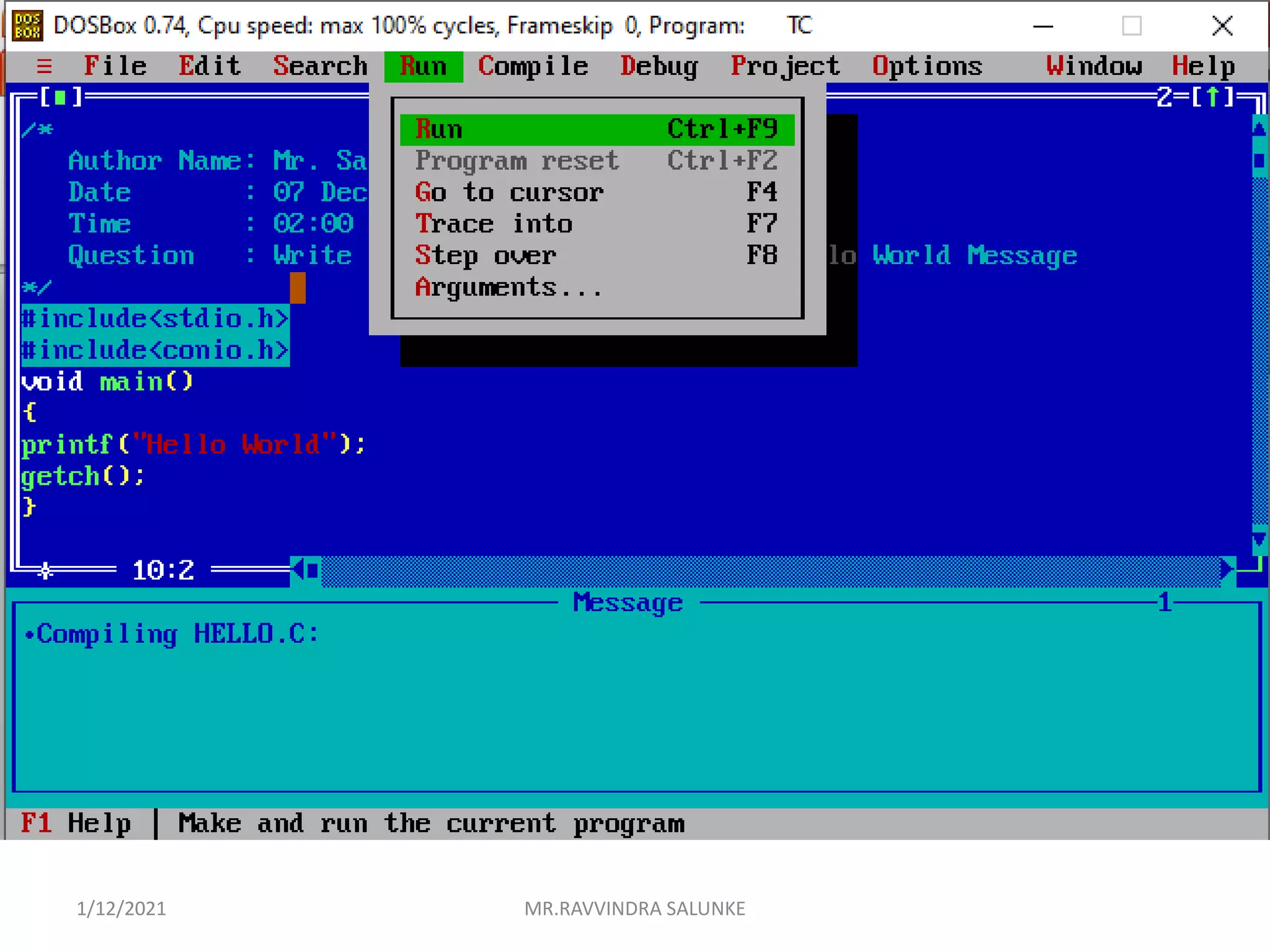Click the vertical scrollbar up arrow
Viewport: 1270px width, 952px height.
[1259, 130]
